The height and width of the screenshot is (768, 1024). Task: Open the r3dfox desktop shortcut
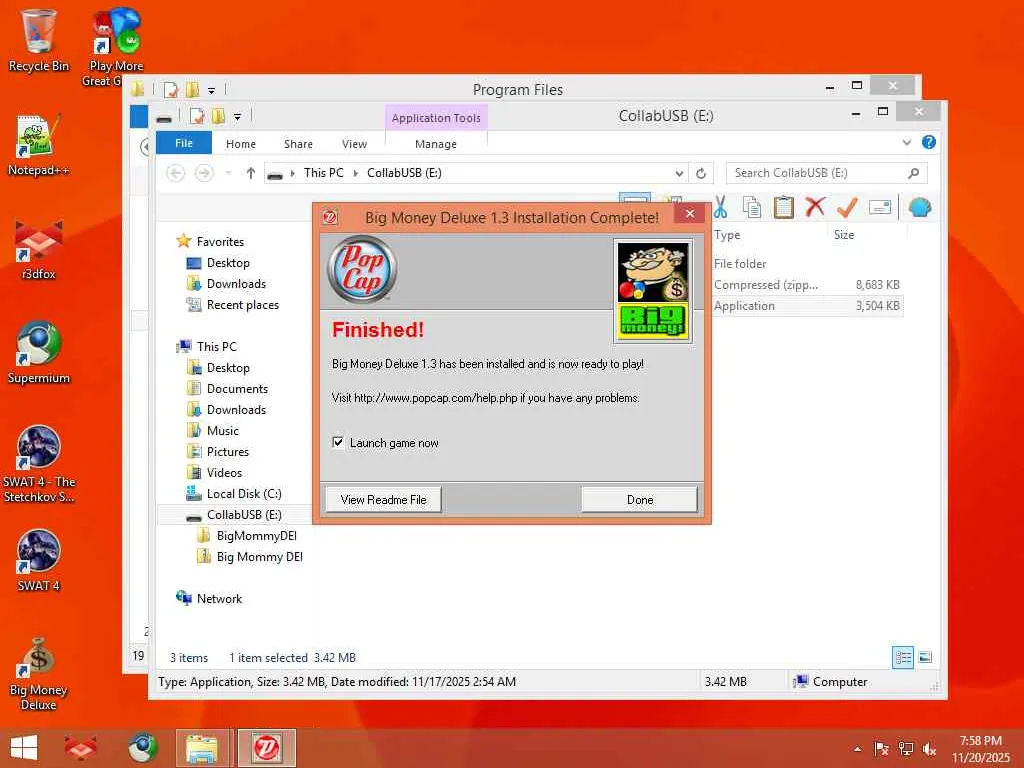(x=39, y=249)
